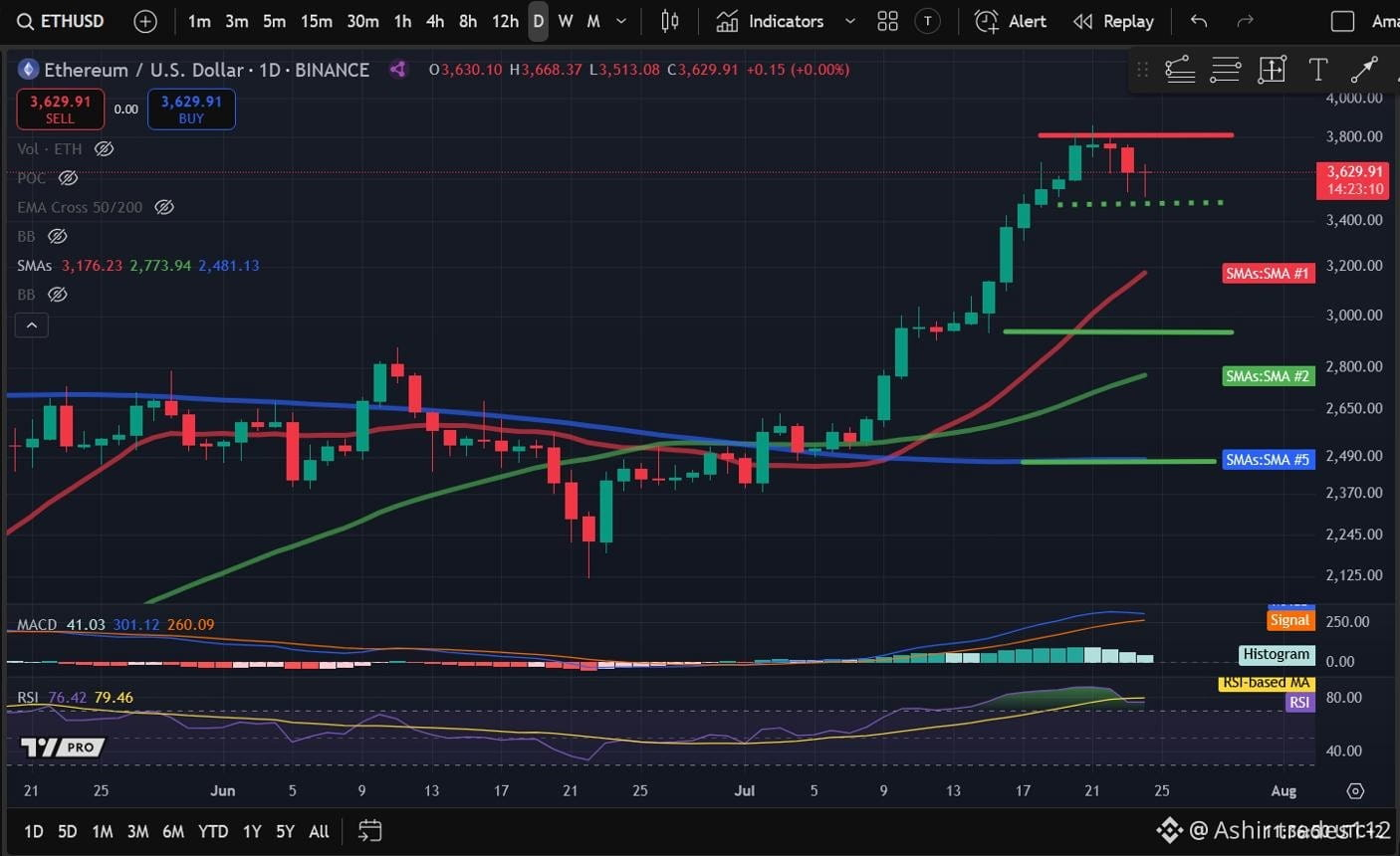Click the SMAs legend name

pyautogui.click(x=34, y=266)
